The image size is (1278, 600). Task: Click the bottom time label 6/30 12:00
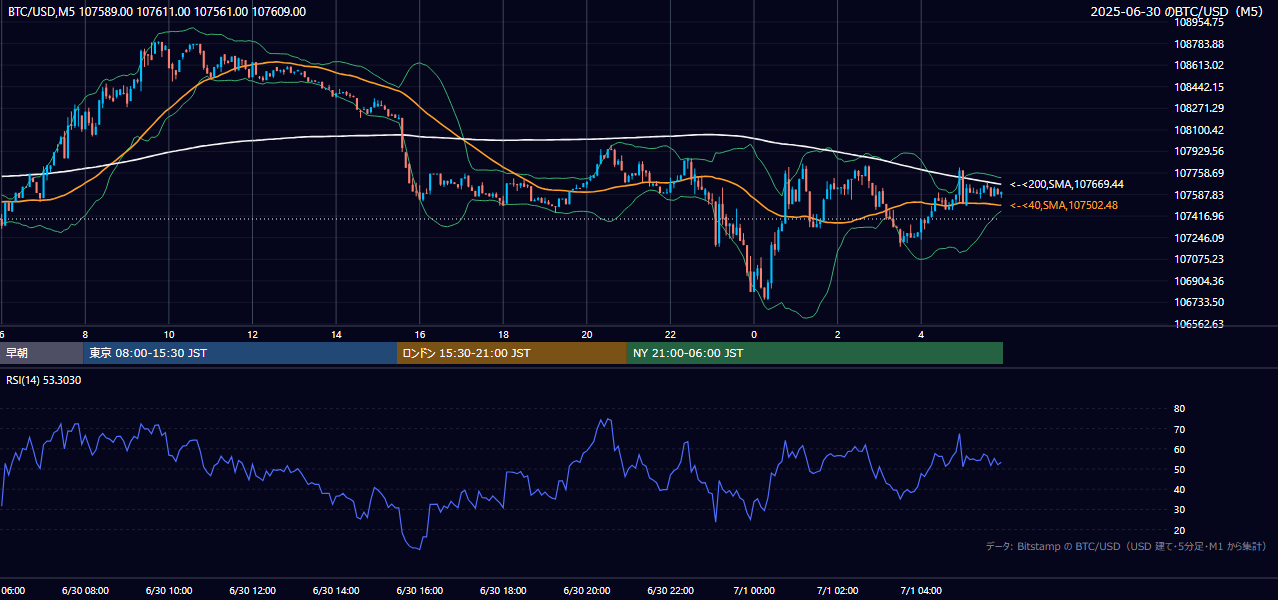click(x=252, y=590)
